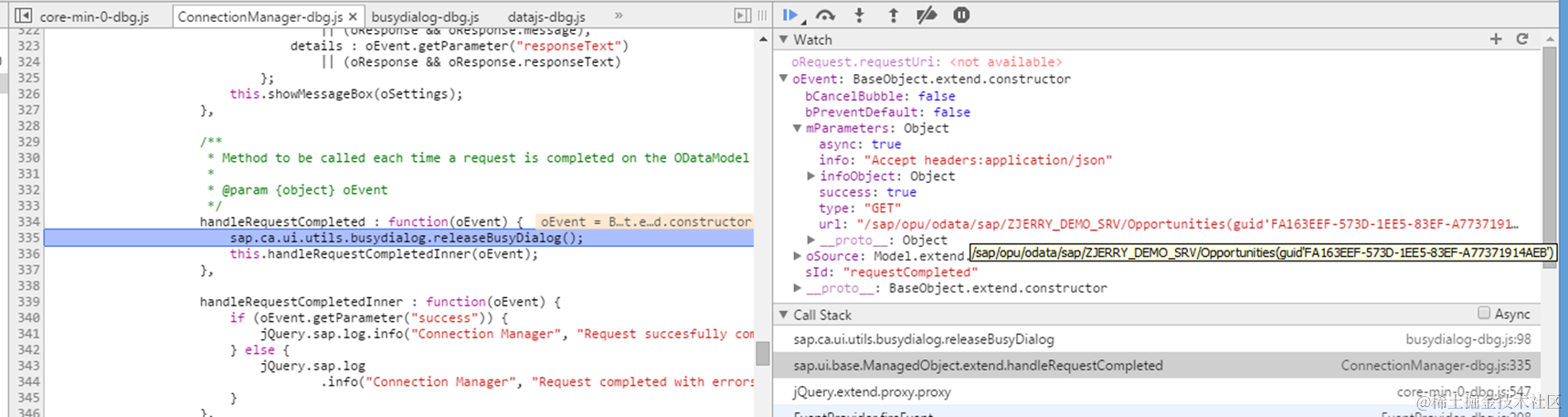This screenshot has width=1568, height=417.
Task: Step into next function call
Action: pos(859,16)
